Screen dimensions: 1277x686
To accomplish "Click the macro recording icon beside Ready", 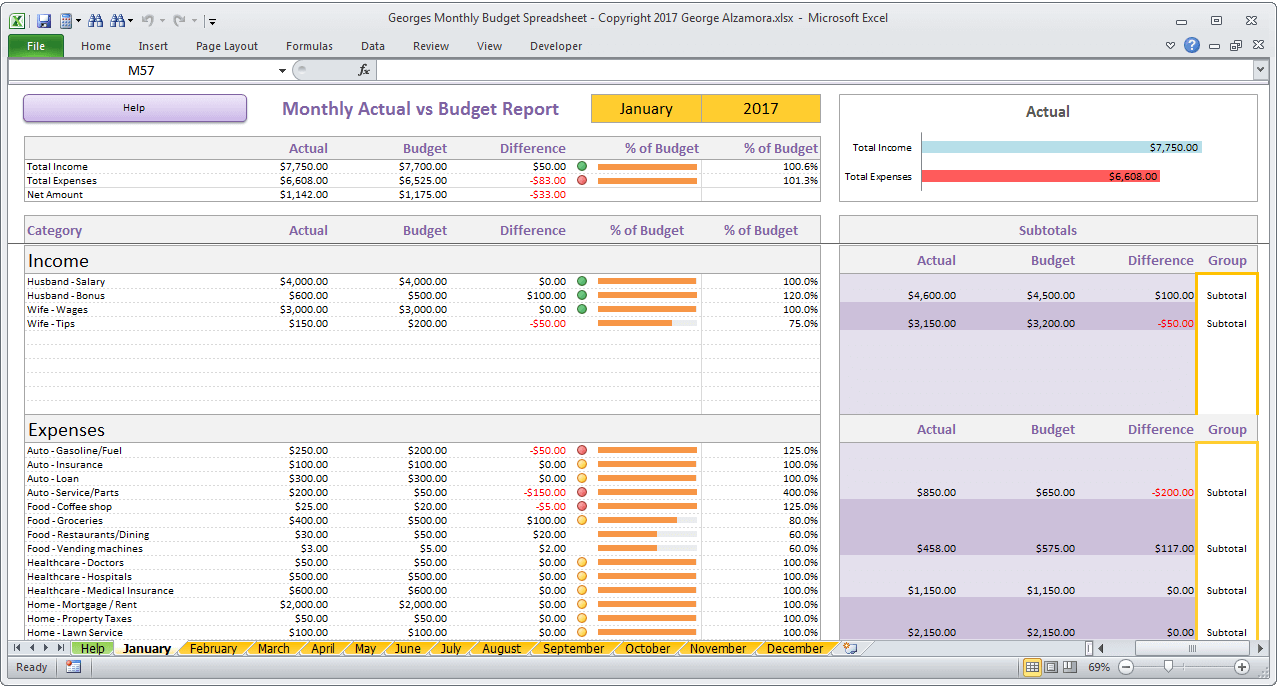I will (x=74, y=667).
